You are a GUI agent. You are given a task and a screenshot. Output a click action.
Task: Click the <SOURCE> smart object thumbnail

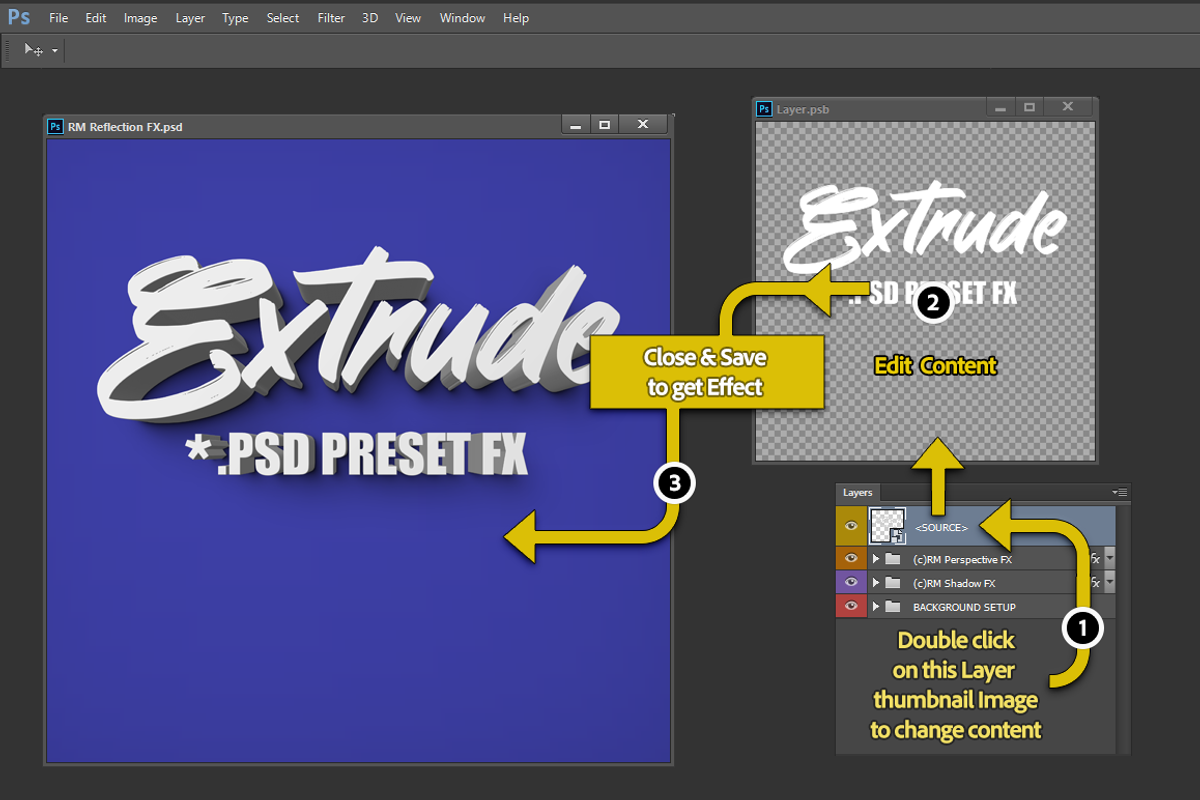pyautogui.click(x=888, y=526)
